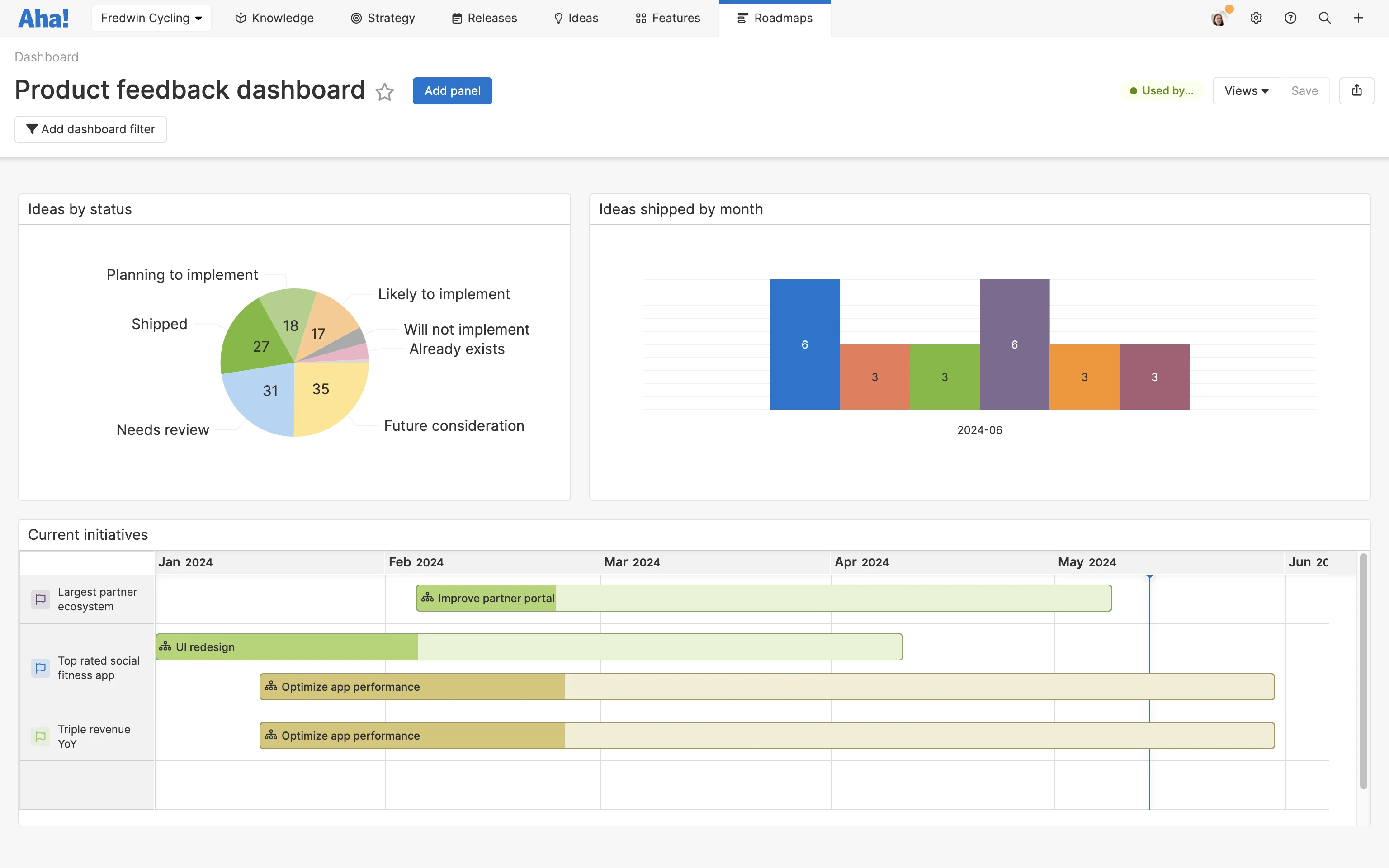Expand the Views dropdown
This screenshot has width=1389, height=868.
[1246, 91]
